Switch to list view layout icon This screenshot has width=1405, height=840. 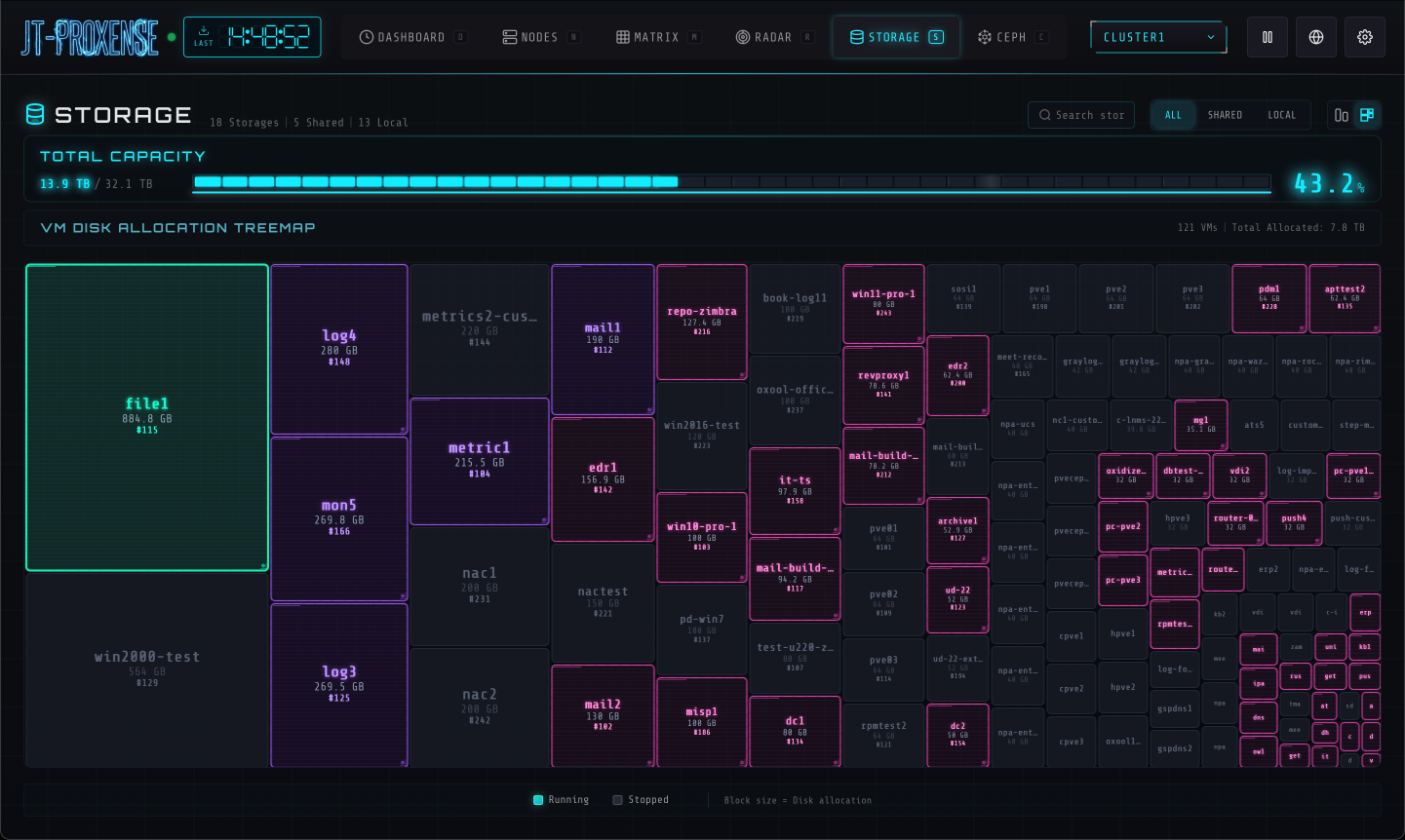point(1342,115)
